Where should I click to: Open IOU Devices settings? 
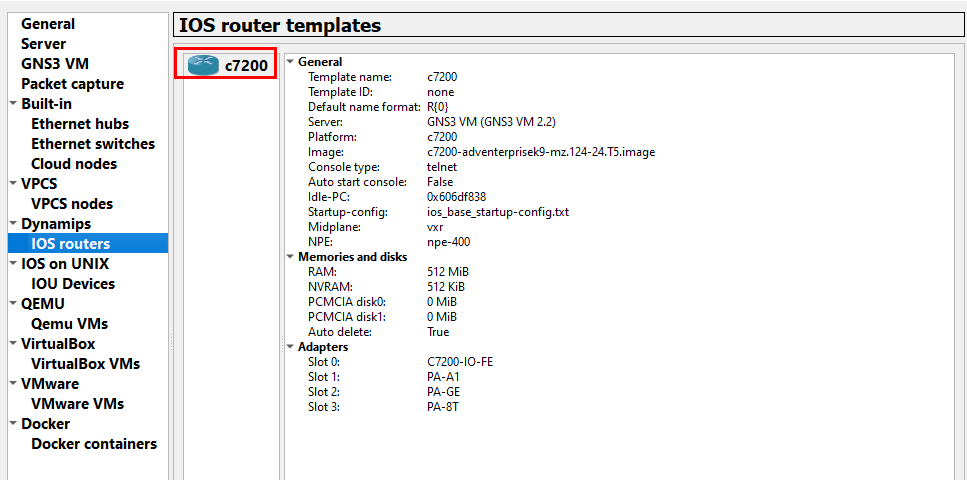coord(73,284)
